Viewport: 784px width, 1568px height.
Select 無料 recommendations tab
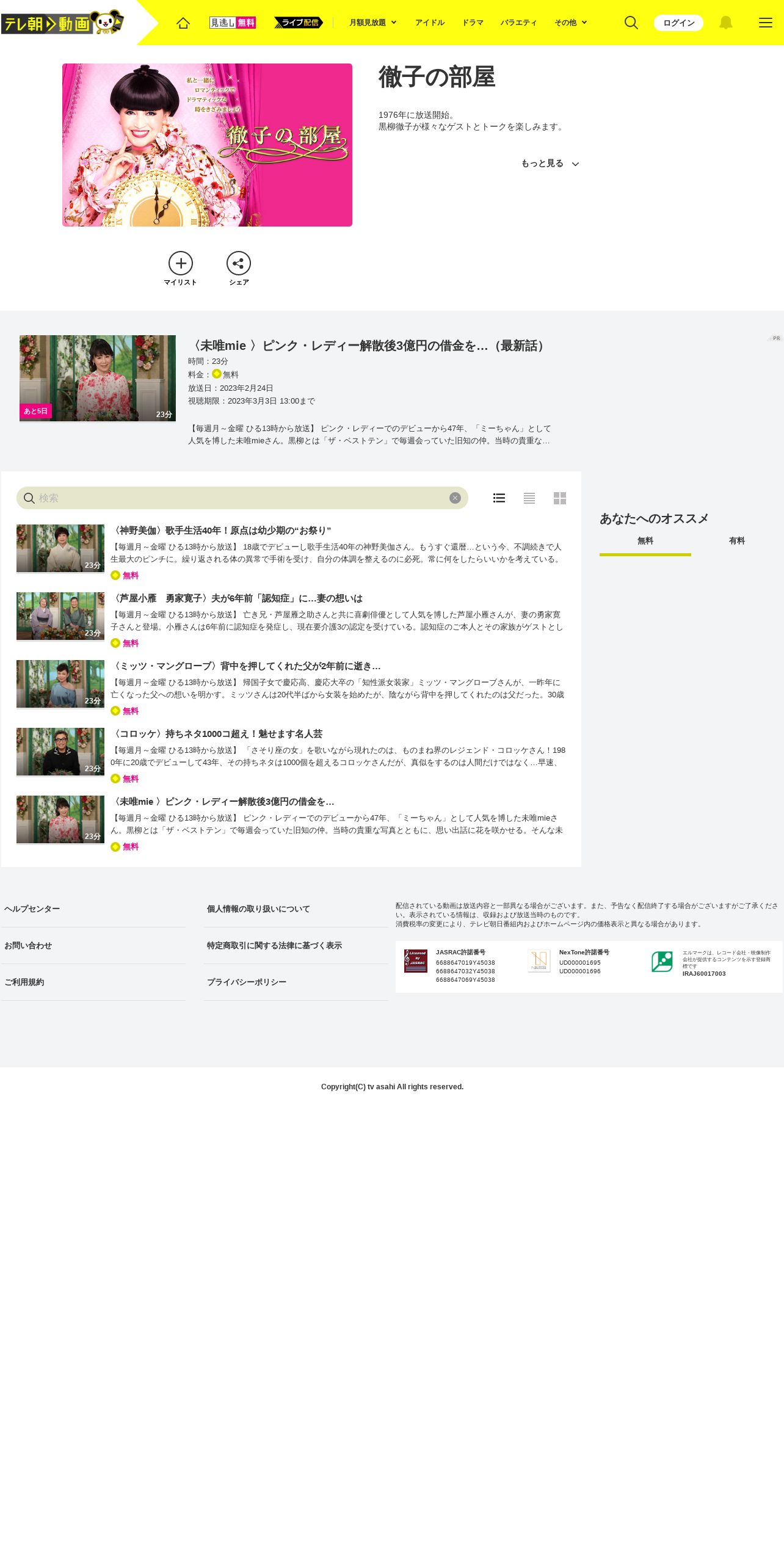pyautogui.click(x=645, y=542)
